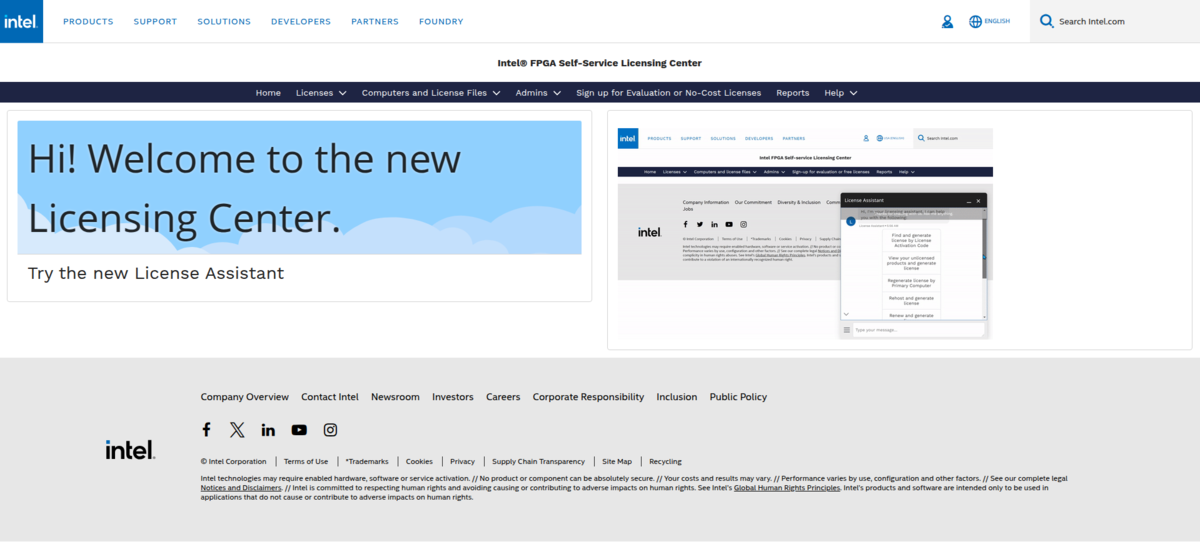1200x544 pixels.
Task: Open Supply Chain Transparency link
Action: coord(539,462)
